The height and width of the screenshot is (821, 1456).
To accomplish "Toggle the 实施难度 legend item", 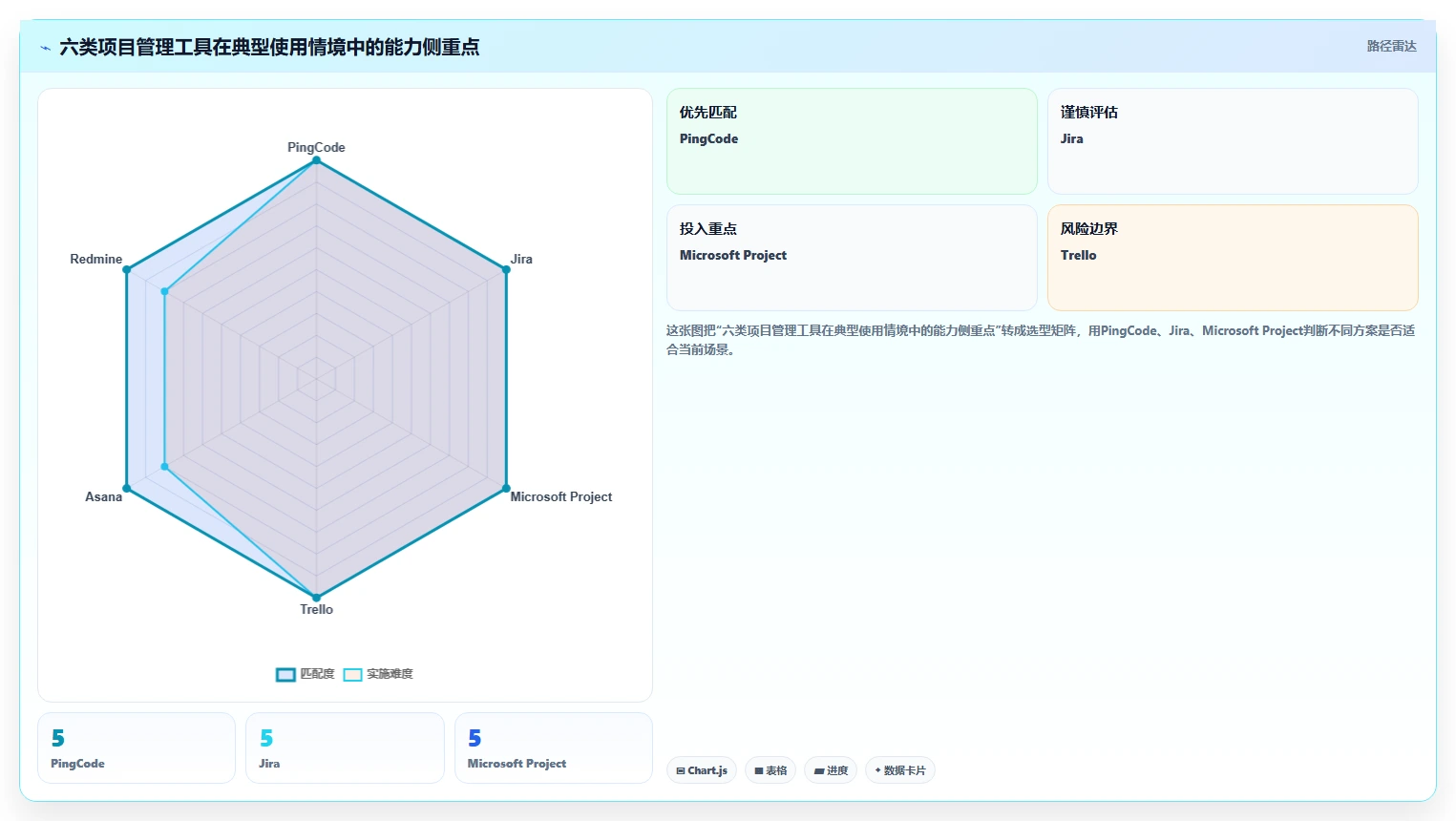I will point(378,674).
